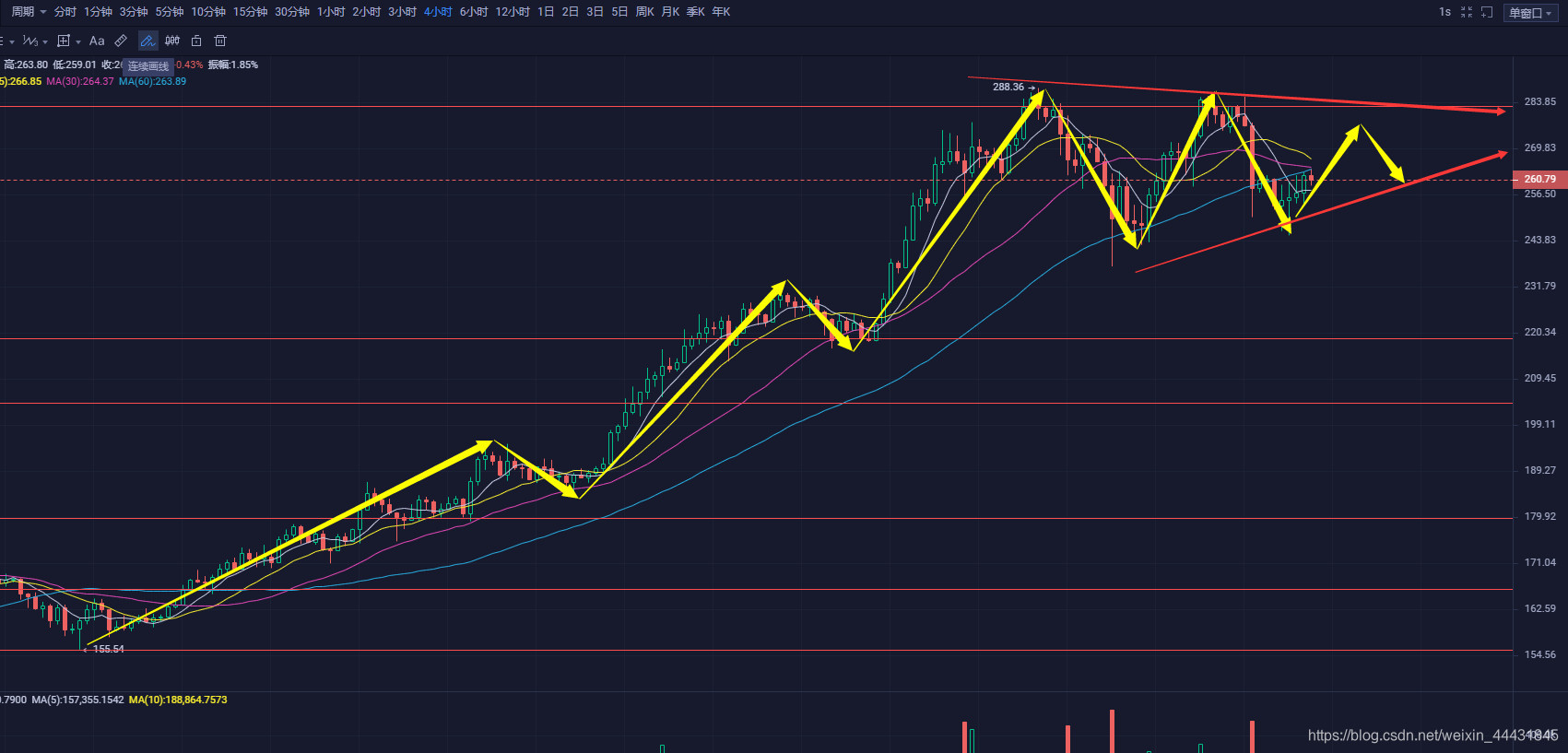1568x753 pixels.
Task: Click the candlestick style icon
Action: click(x=172, y=41)
